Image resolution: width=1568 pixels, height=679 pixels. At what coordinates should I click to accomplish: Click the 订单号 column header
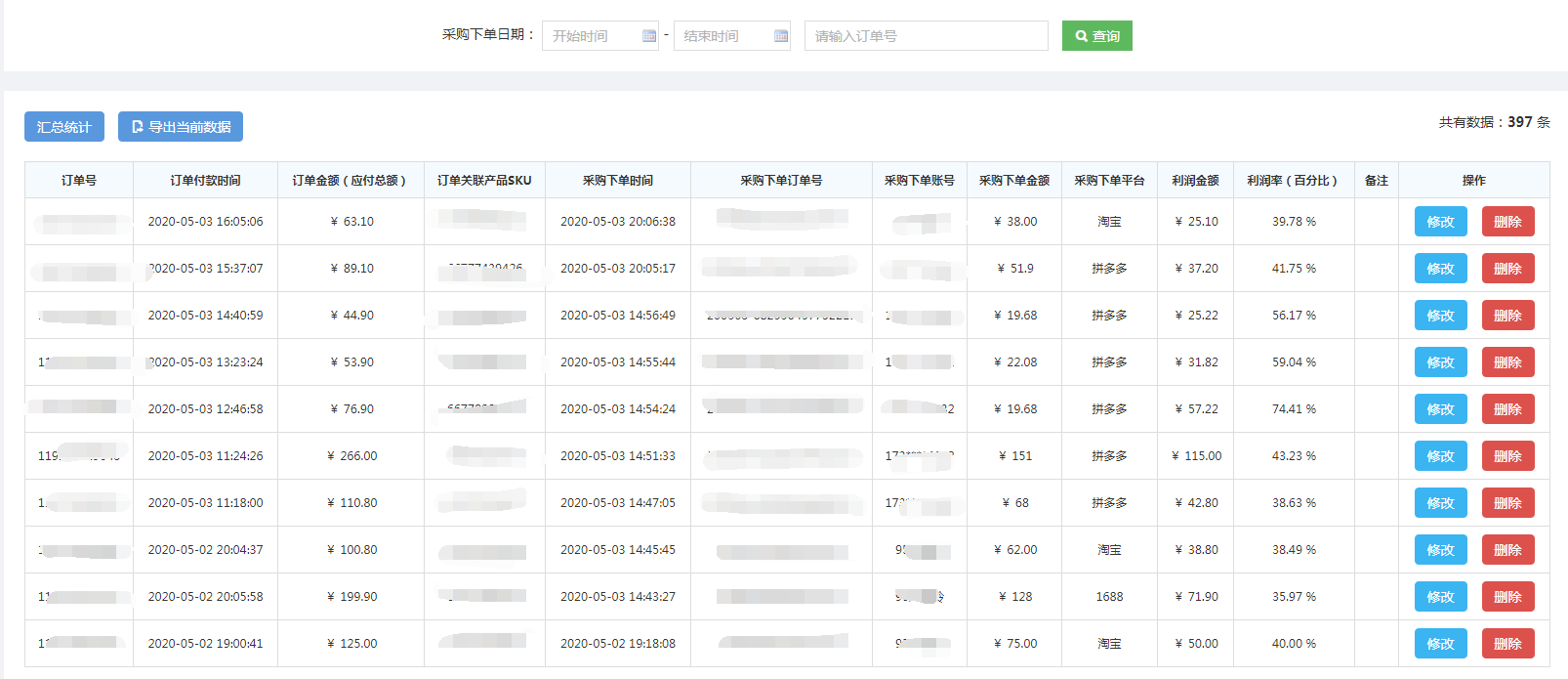(x=79, y=181)
